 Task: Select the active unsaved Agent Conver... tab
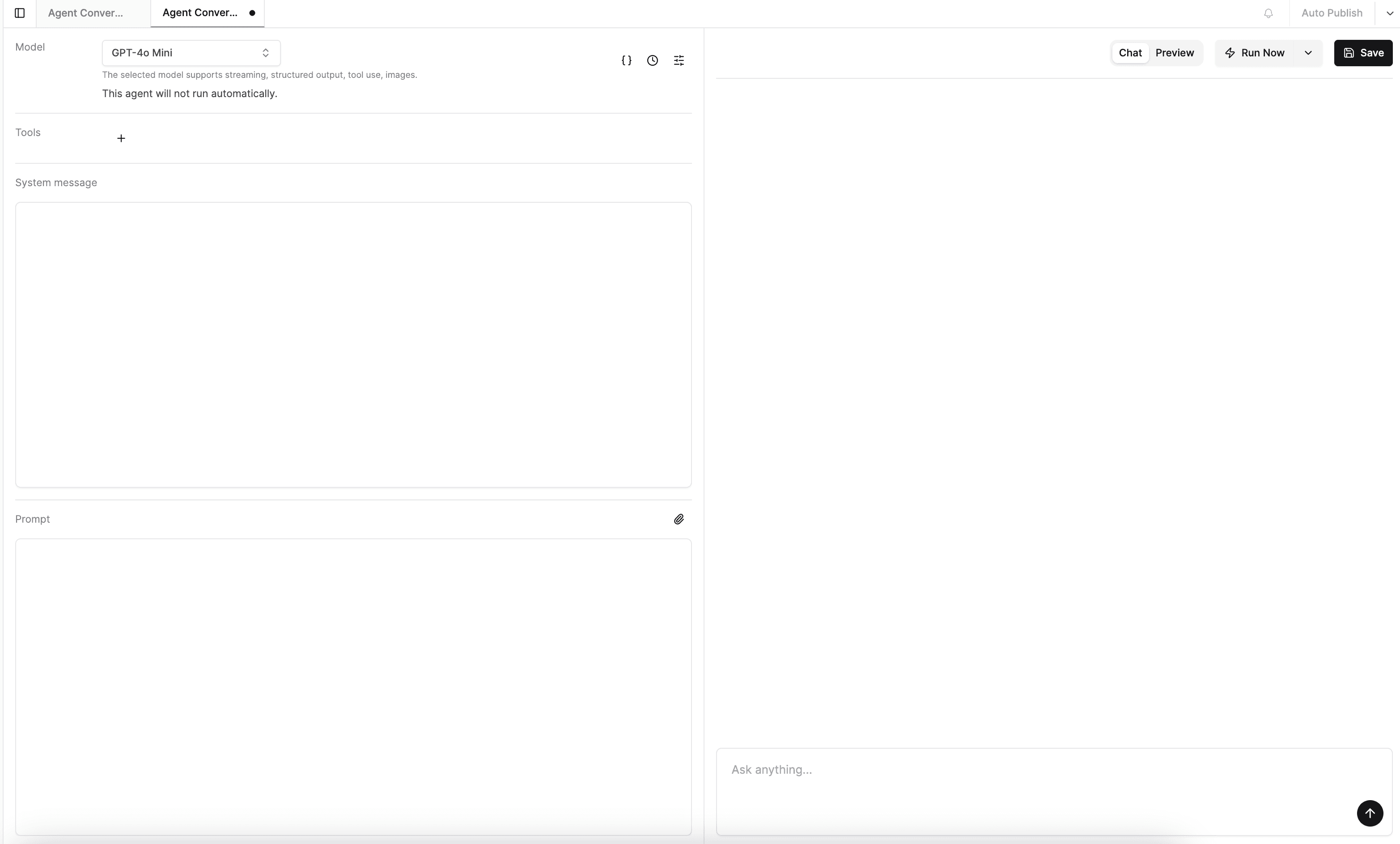(200, 13)
